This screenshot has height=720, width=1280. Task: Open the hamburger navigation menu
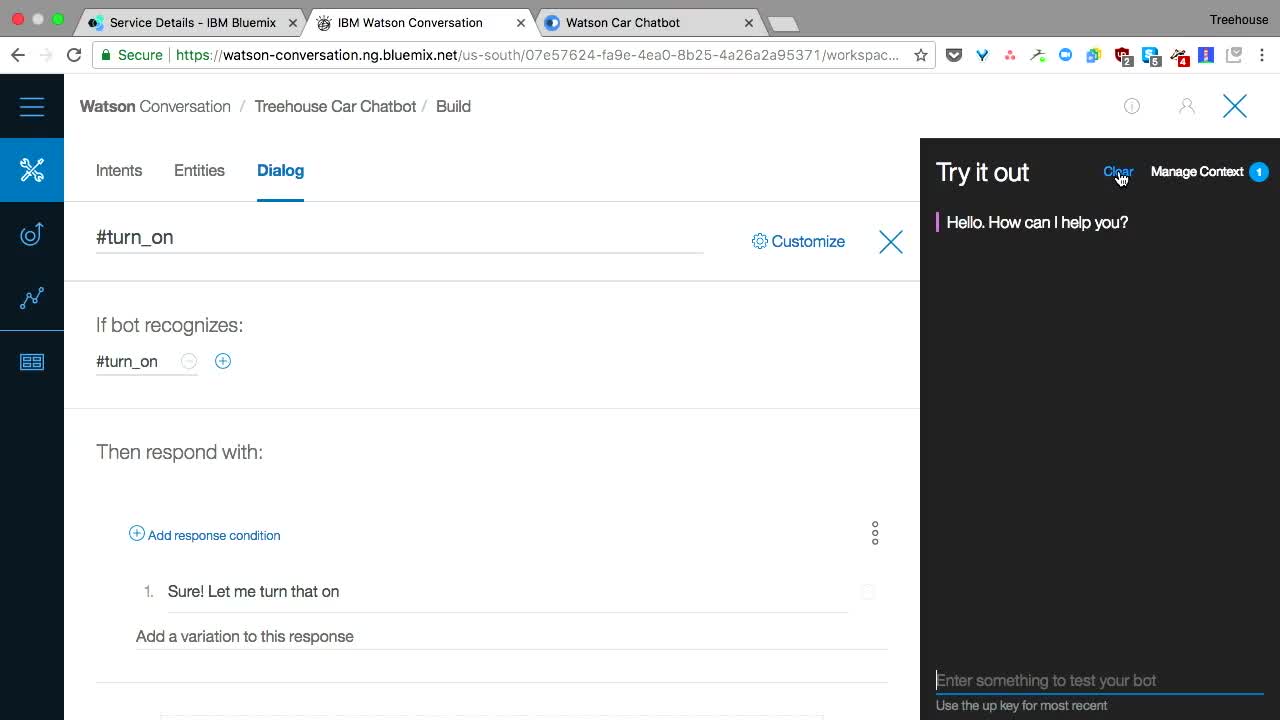[32, 106]
